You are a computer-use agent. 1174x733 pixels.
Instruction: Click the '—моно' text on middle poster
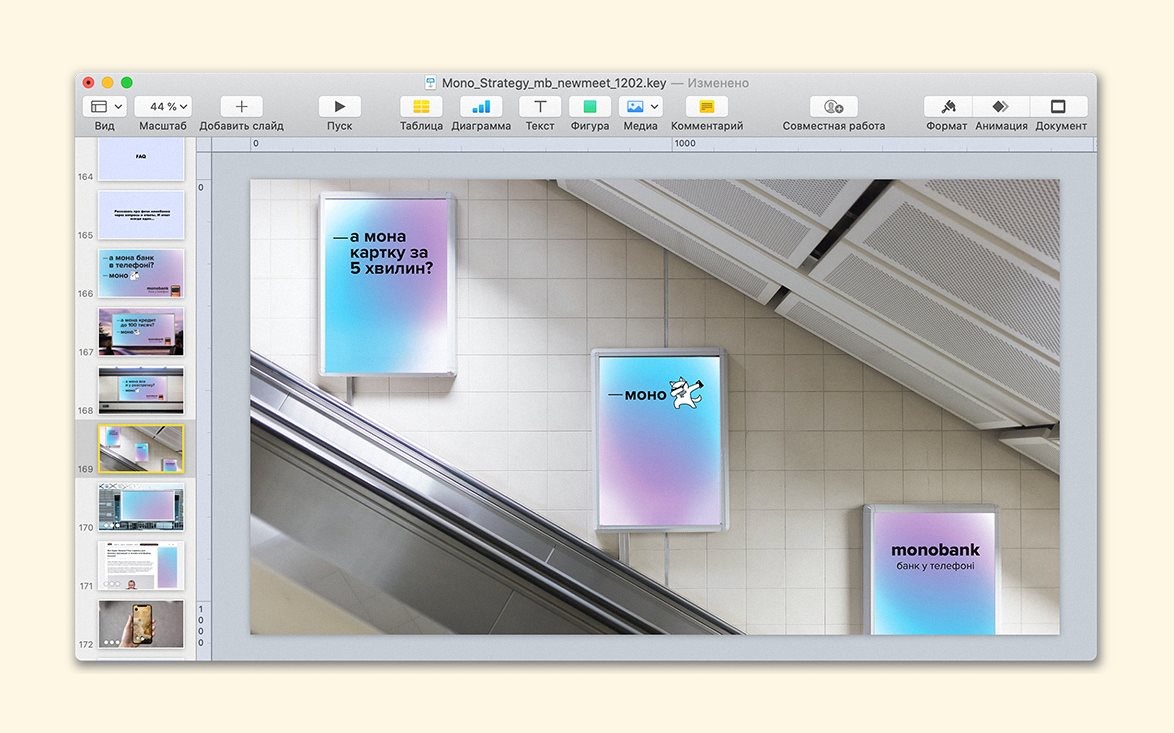[637, 395]
